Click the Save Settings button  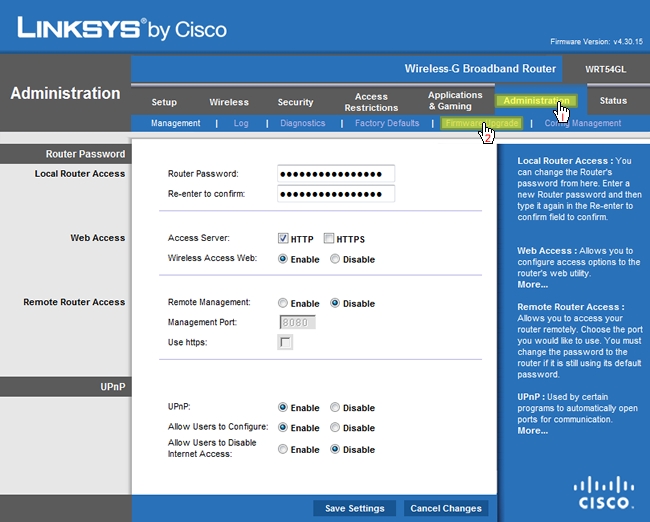coord(354,508)
